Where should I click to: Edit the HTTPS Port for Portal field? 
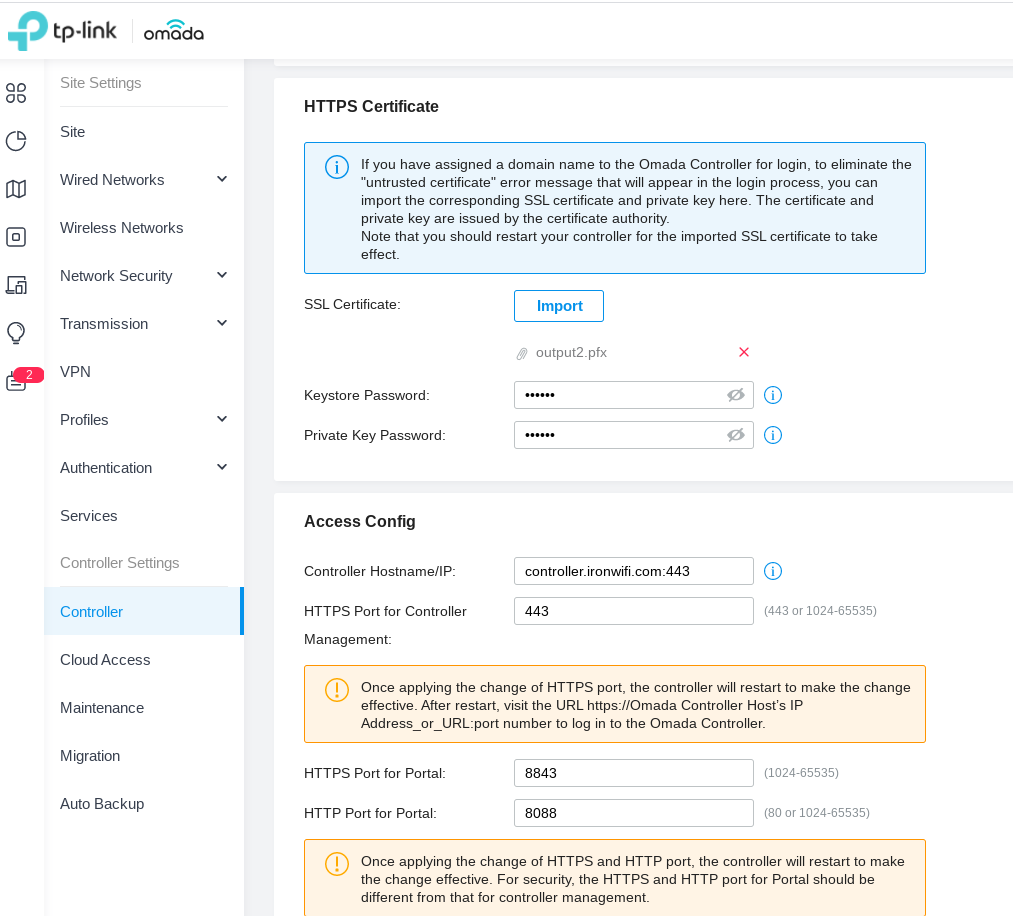click(633, 772)
